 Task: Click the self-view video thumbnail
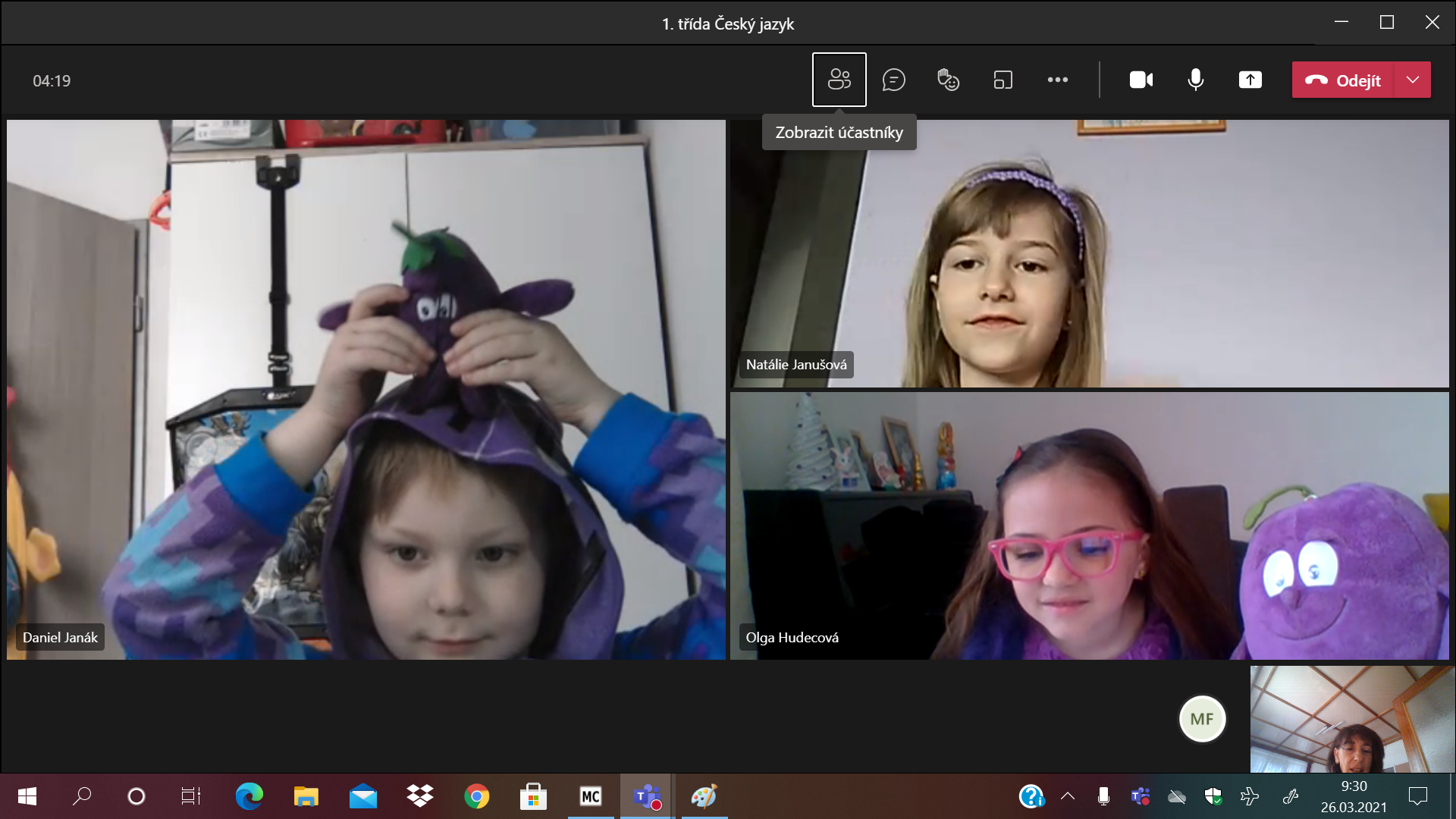click(x=1351, y=719)
